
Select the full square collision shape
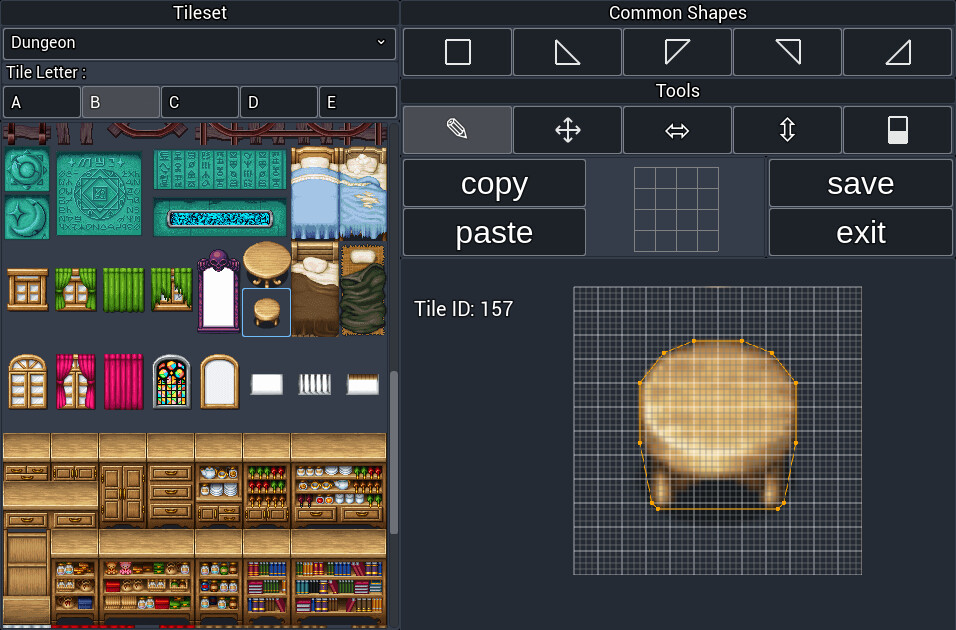(457, 52)
